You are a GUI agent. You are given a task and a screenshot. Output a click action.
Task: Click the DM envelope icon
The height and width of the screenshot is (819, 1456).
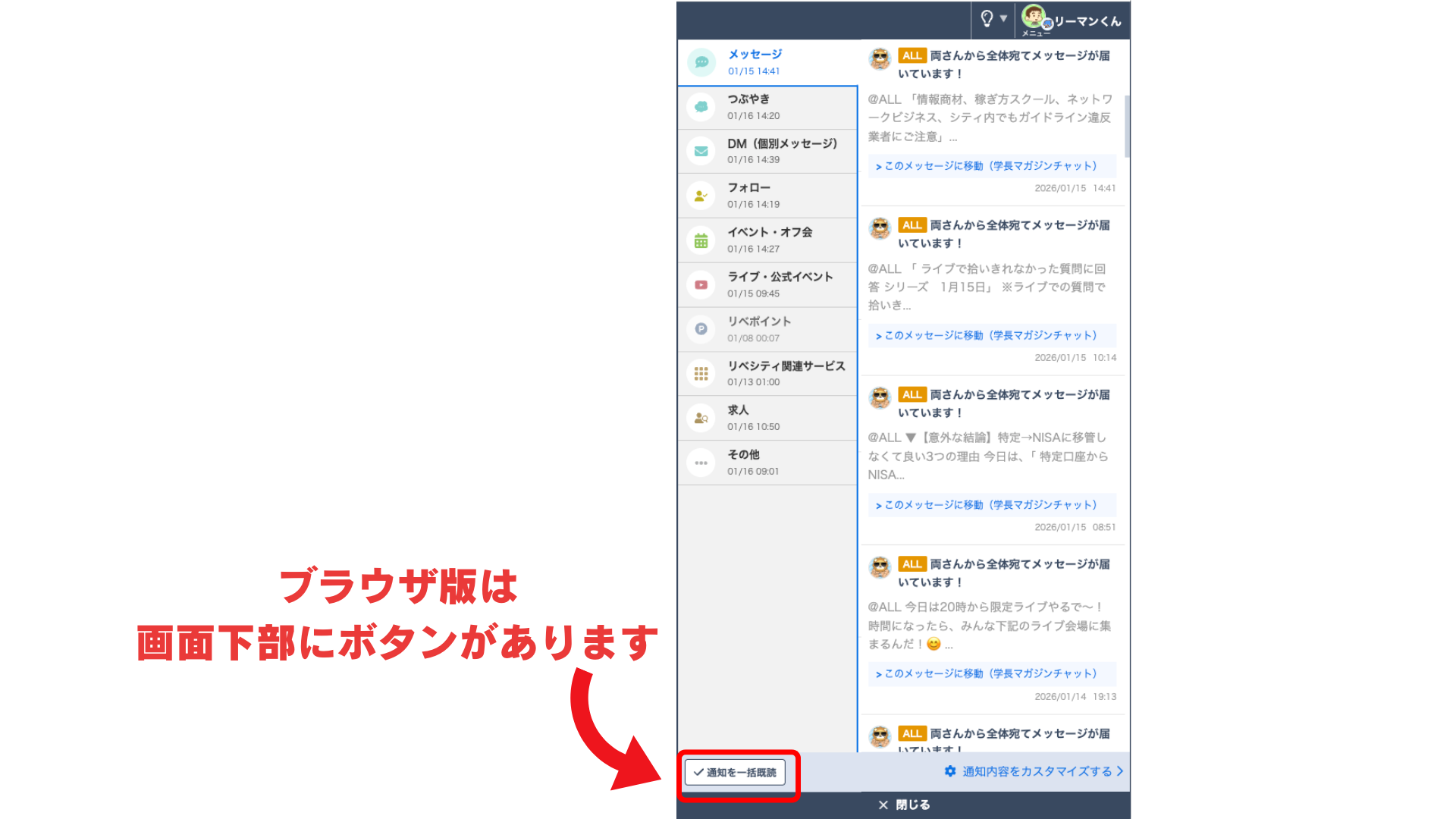701,152
